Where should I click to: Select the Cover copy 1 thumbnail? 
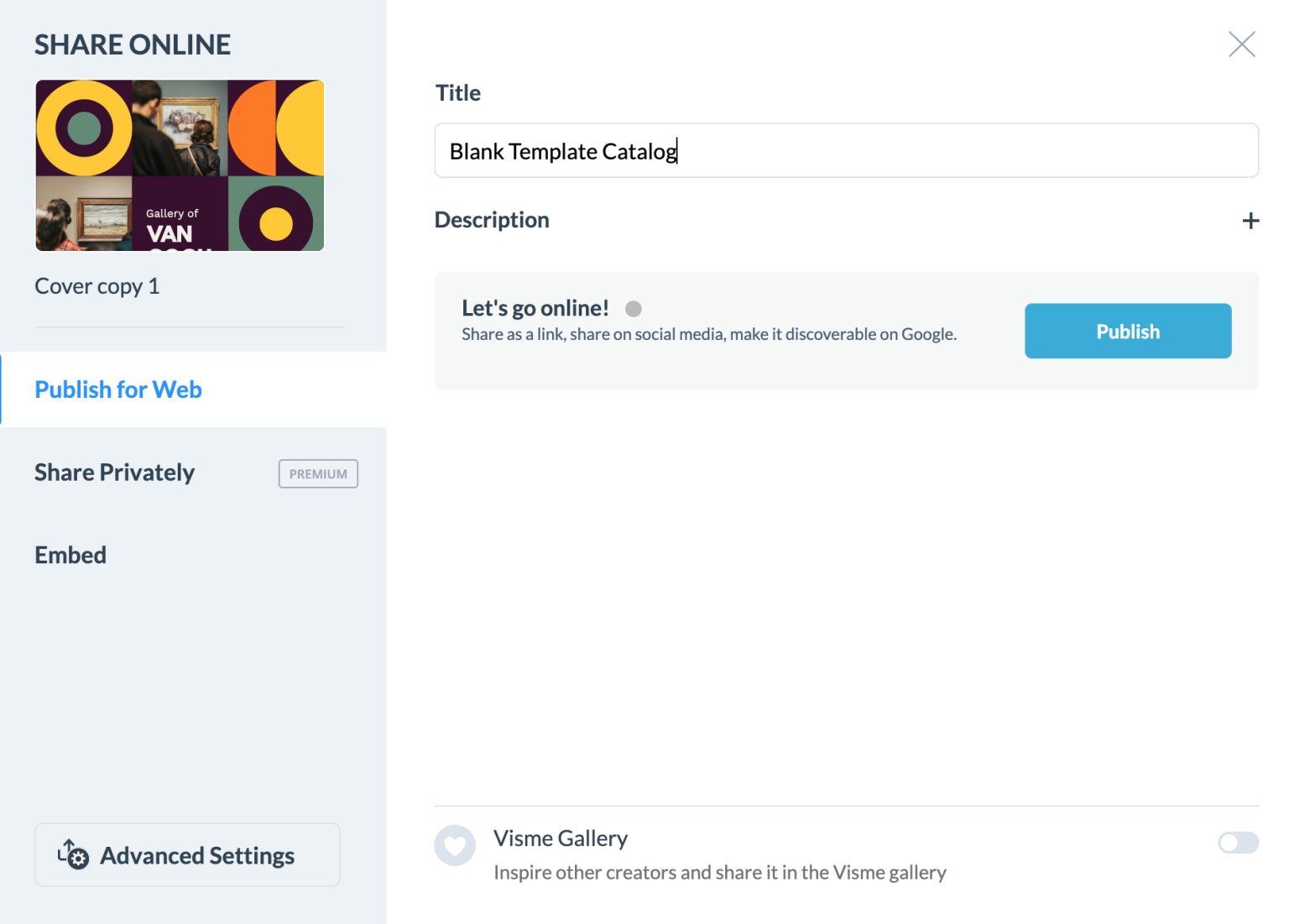coord(180,165)
